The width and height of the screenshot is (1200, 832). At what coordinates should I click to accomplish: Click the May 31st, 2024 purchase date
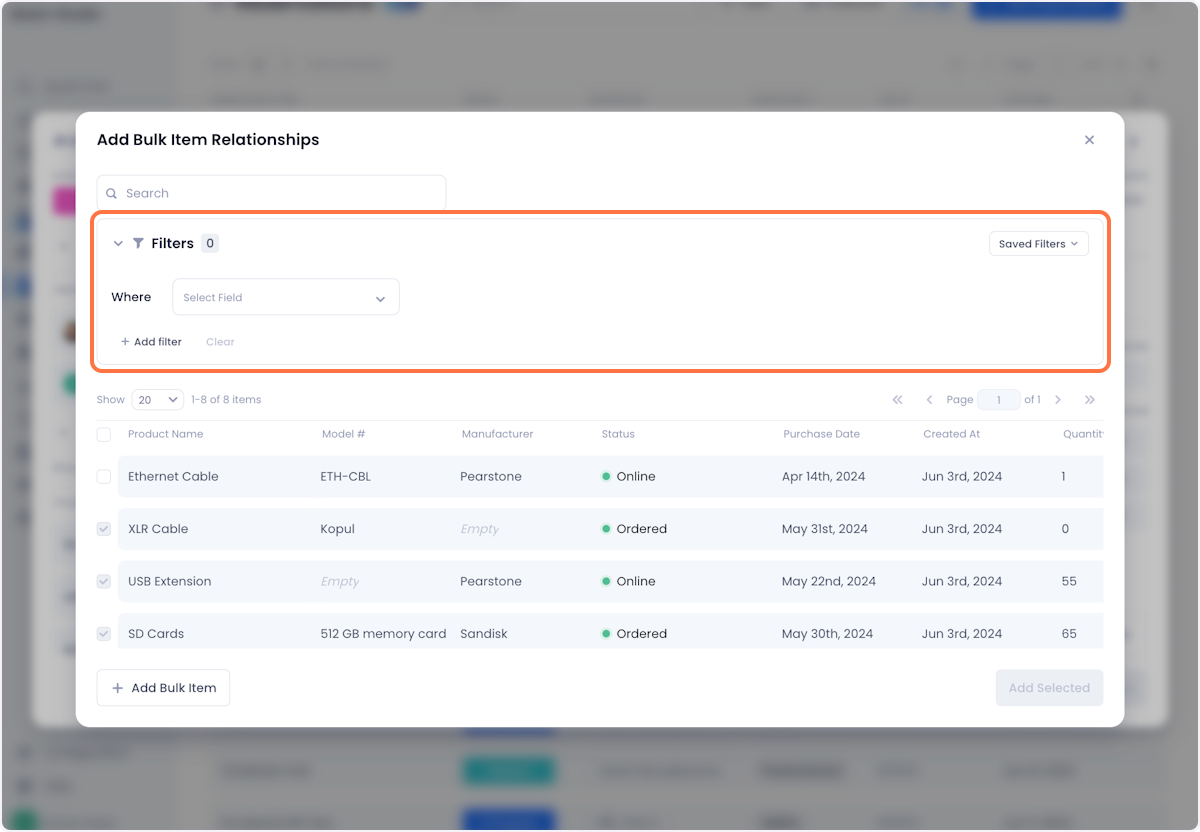pos(825,529)
